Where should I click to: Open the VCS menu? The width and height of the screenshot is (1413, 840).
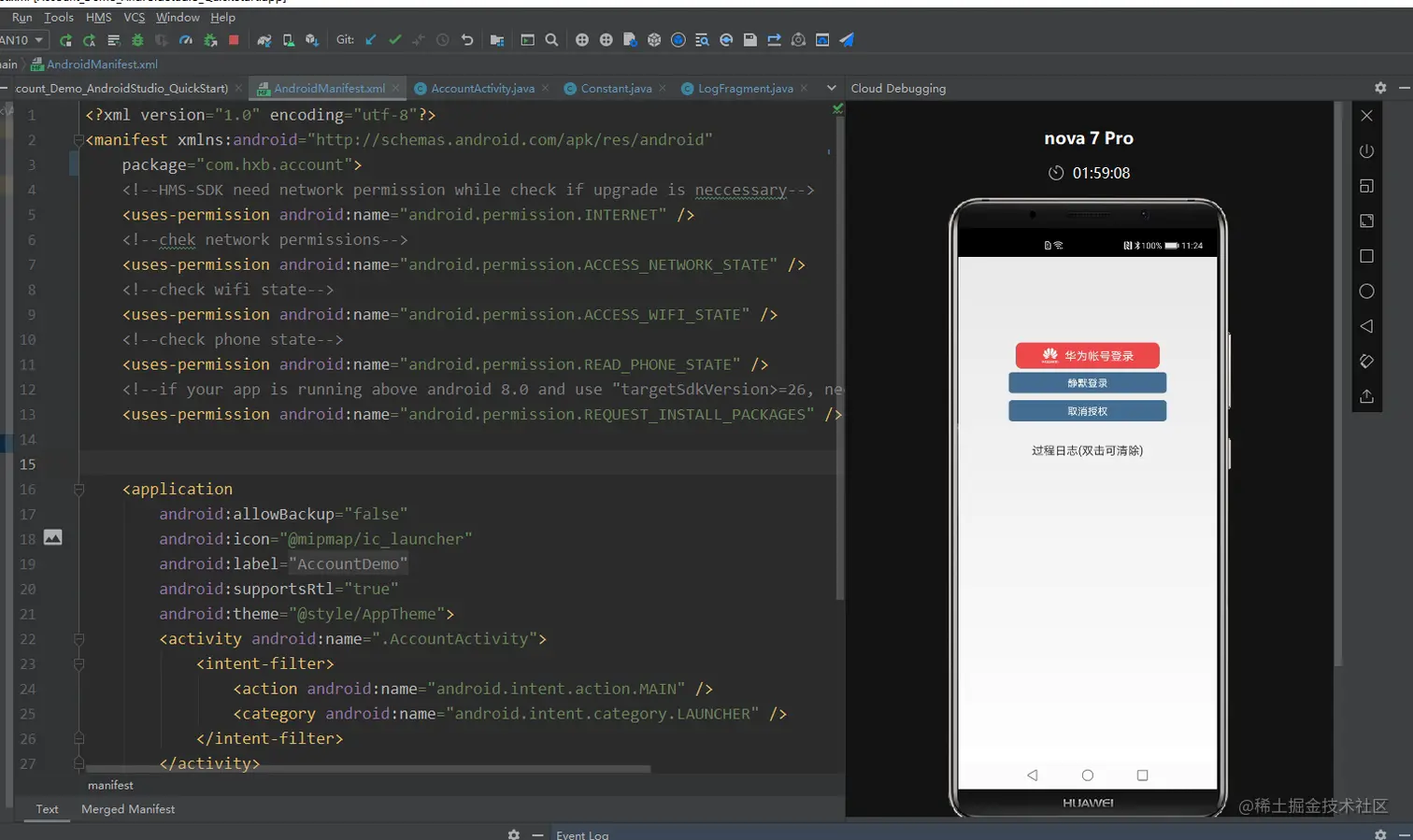[135, 17]
